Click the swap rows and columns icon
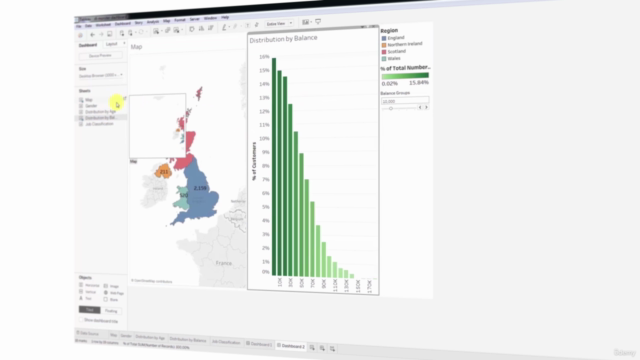 (x=191, y=29)
